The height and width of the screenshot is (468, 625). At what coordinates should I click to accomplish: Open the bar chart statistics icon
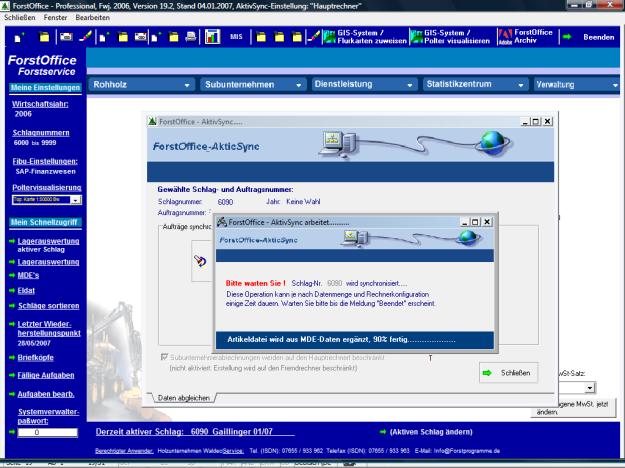pos(212,37)
